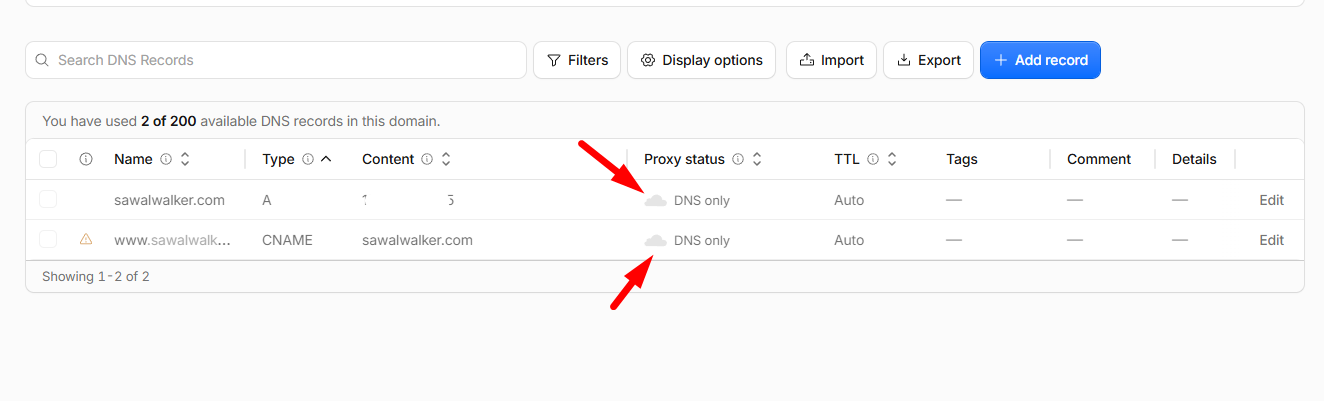Screen dimensions: 1324x401
Task: Check the box for the sawalwalker.com A record
Action: click(48, 199)
